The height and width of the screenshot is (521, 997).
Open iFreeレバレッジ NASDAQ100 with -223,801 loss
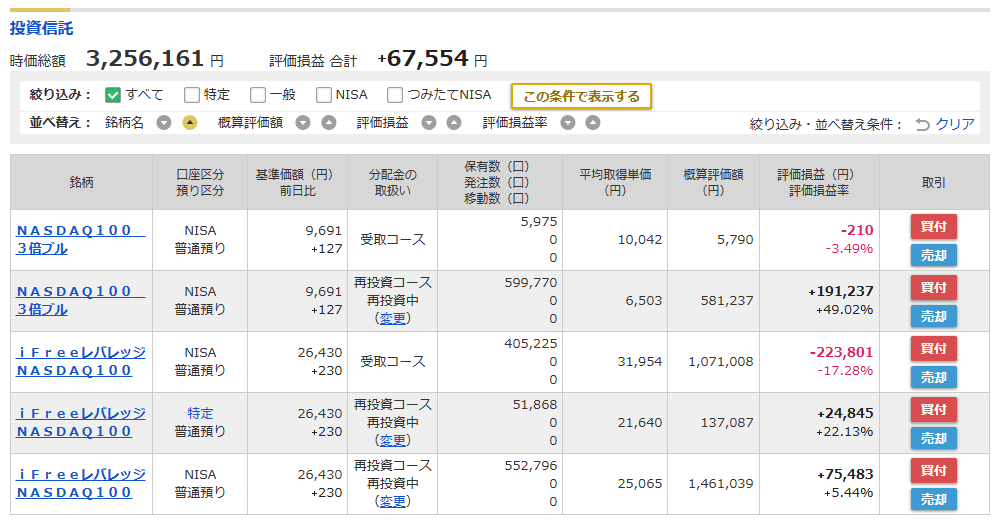point(80,361)
